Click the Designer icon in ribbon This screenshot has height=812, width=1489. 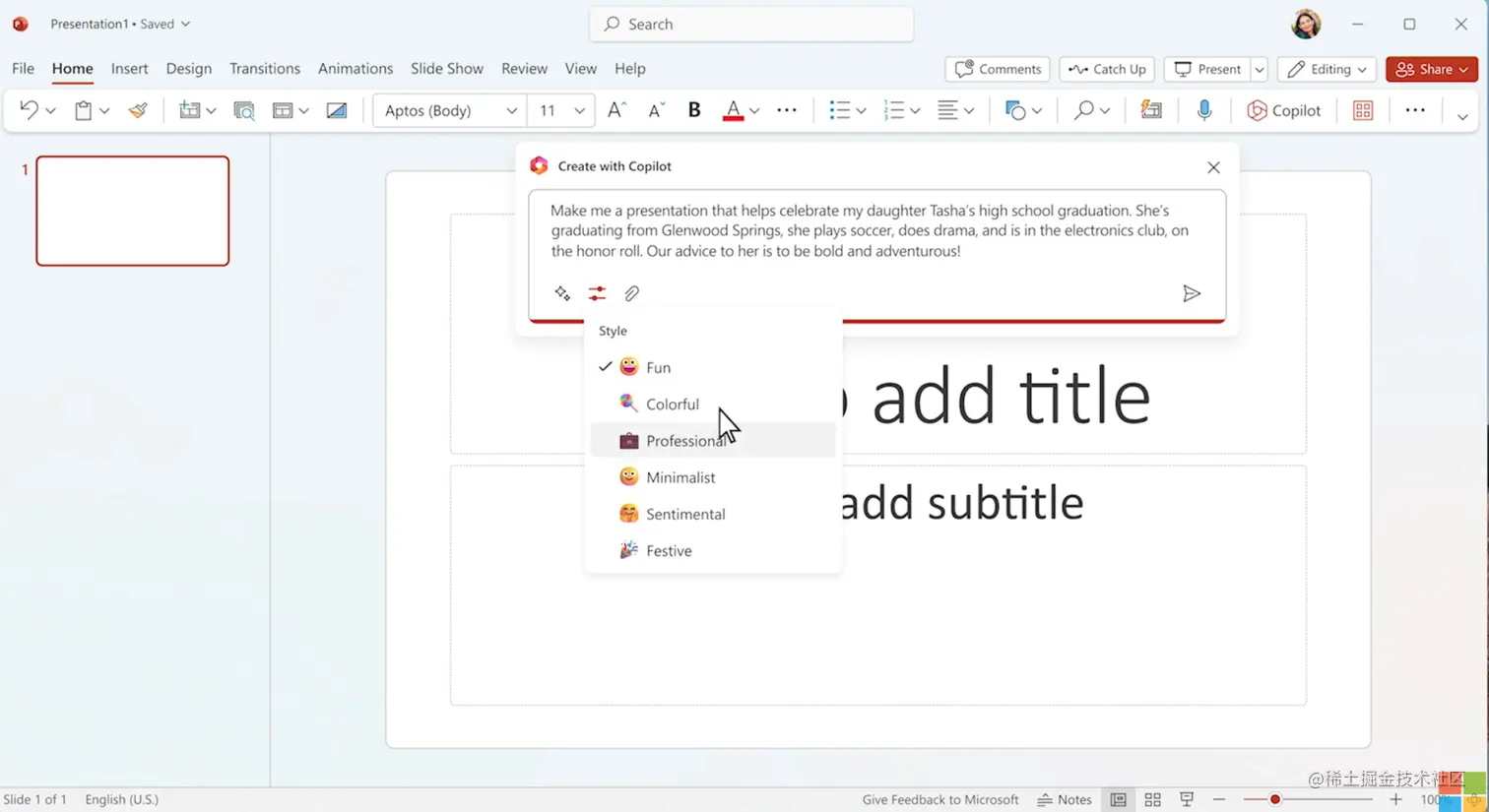point(1151,110)
